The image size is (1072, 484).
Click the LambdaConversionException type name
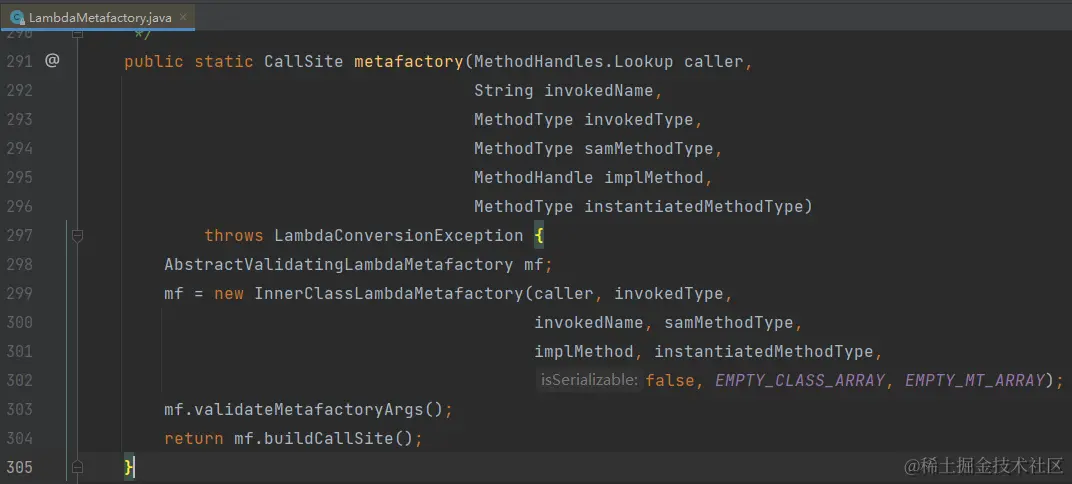pyautogui.click(x=399, y=236)
